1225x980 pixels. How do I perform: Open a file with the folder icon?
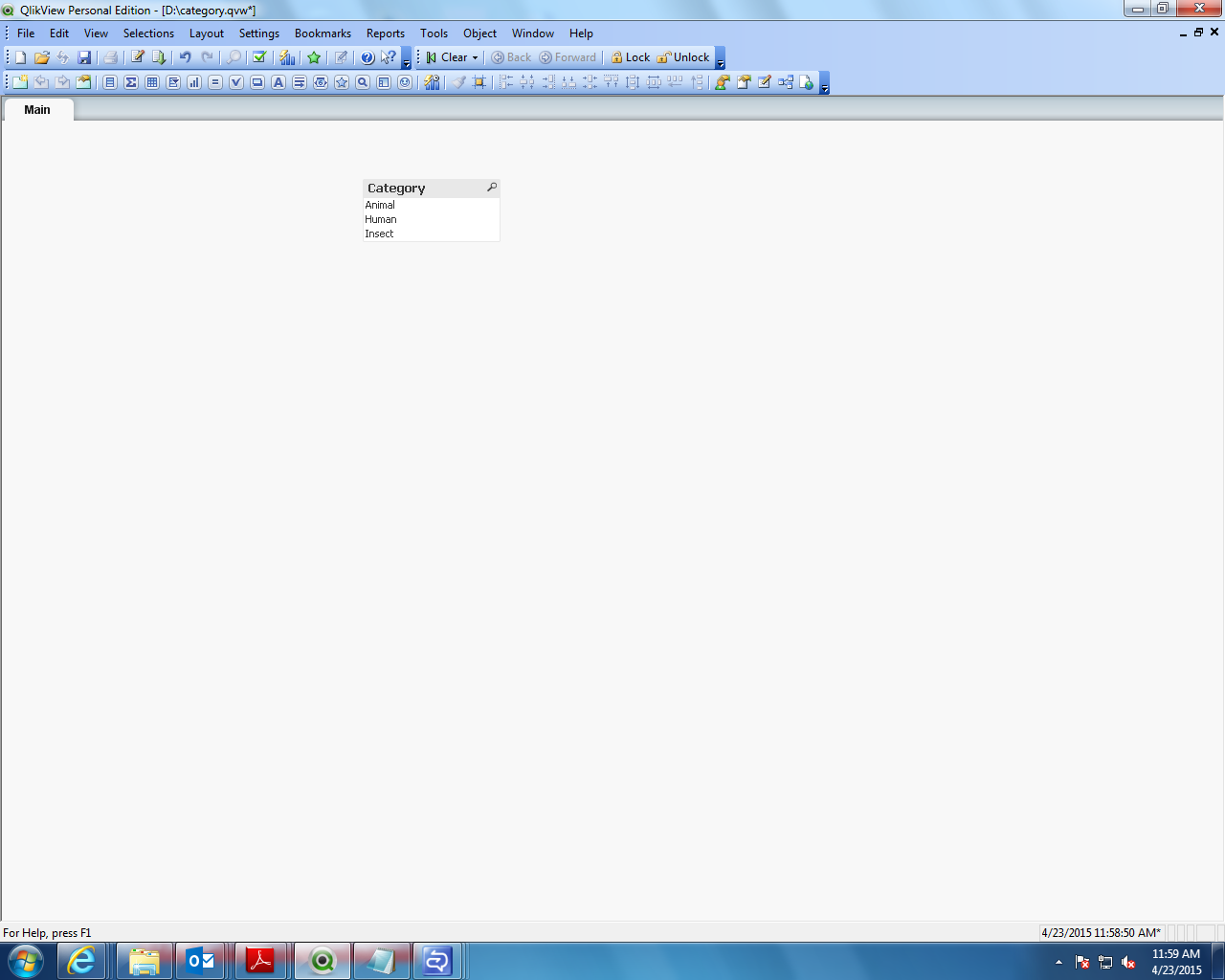click(42, 57)
